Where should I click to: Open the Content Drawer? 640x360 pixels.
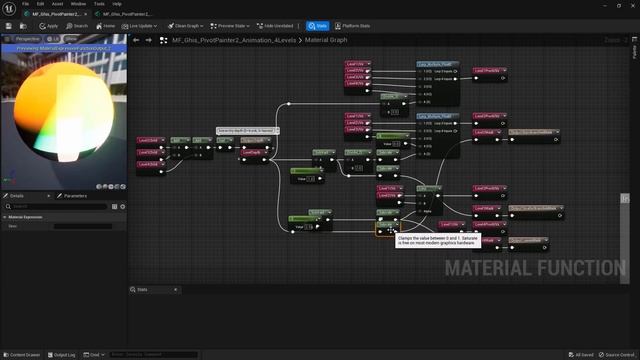tap(22, 355)
